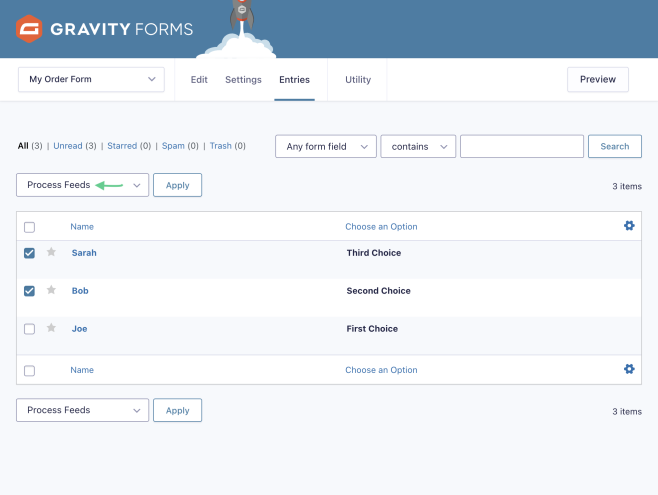
Task: Check the Joe entry checkbox
Action: click(29, 329)
